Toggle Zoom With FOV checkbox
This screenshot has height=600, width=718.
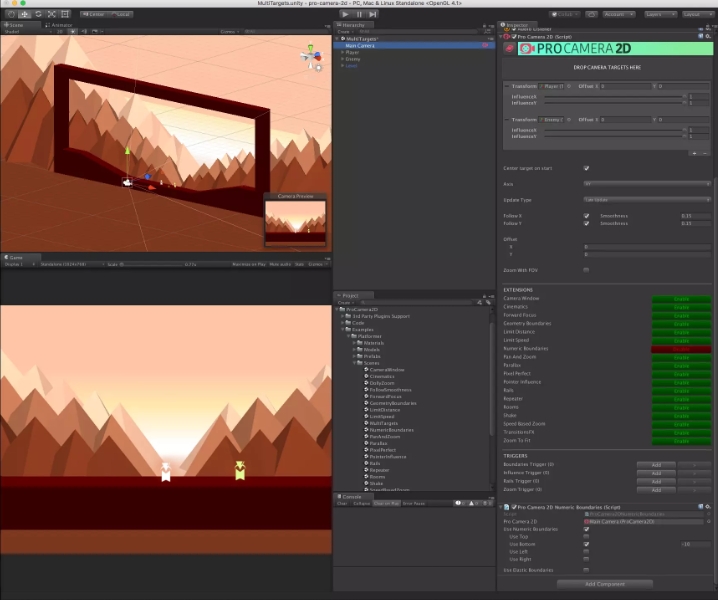pyautogui.click(x=586, y=270)
